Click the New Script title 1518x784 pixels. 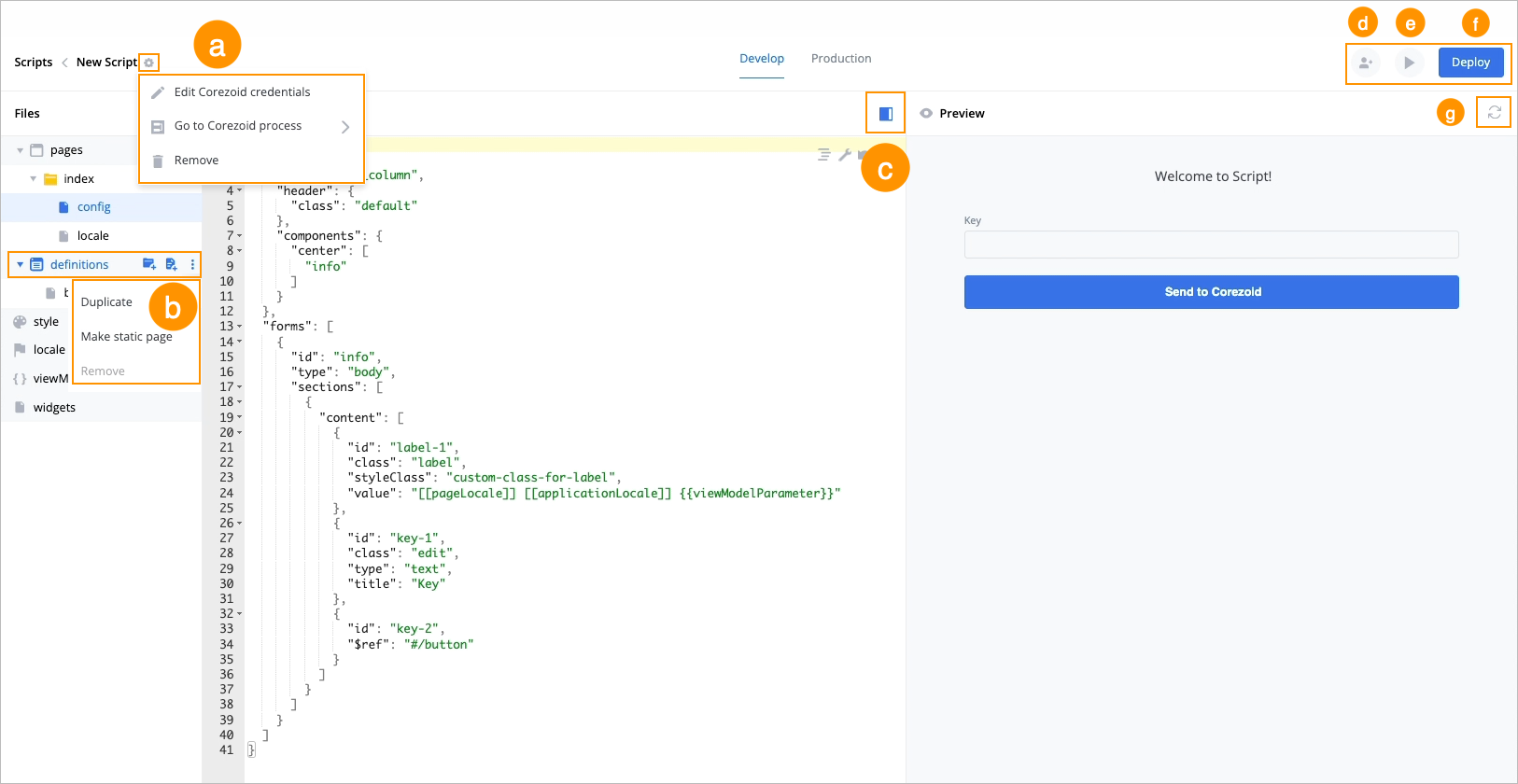pyautogui.click(x=106, y=63)
